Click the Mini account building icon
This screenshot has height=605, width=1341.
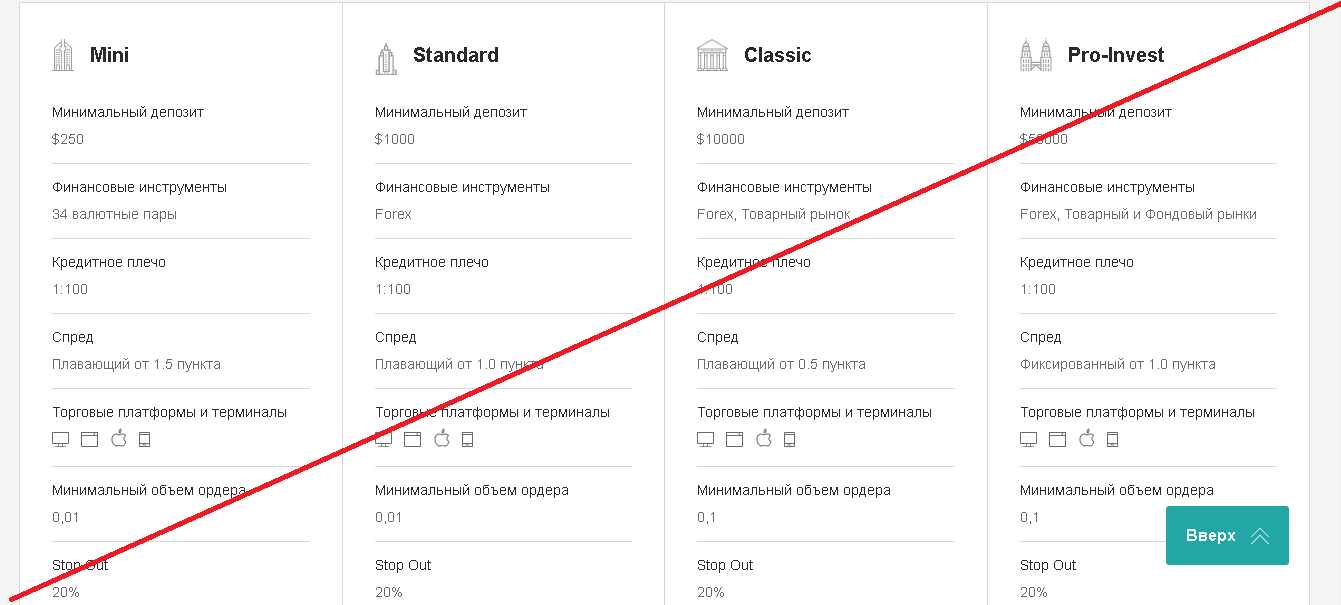tap(63, 55)
